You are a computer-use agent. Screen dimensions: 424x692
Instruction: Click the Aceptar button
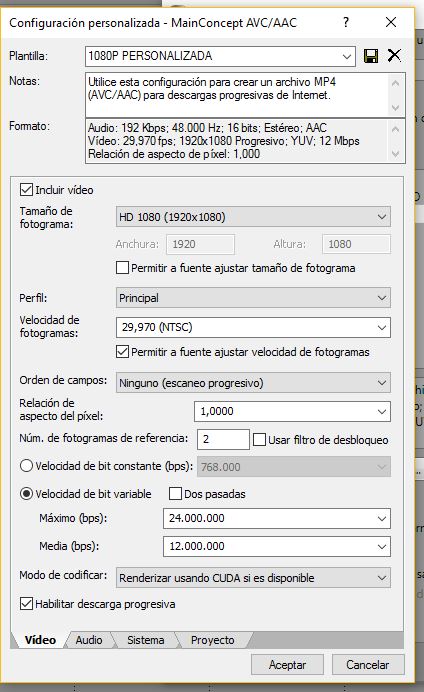point(287,665)
